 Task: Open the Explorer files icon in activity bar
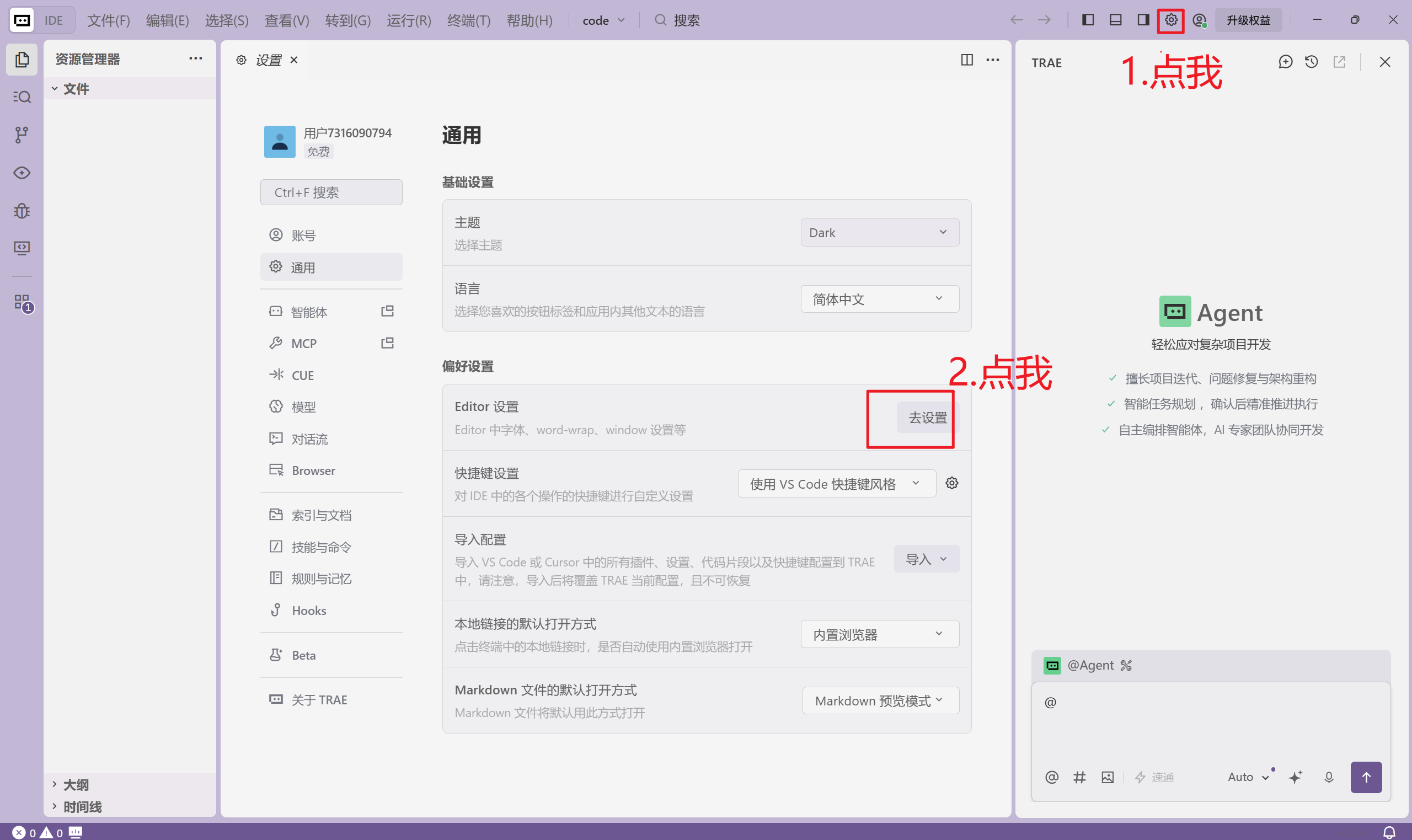tap(22, 60)
